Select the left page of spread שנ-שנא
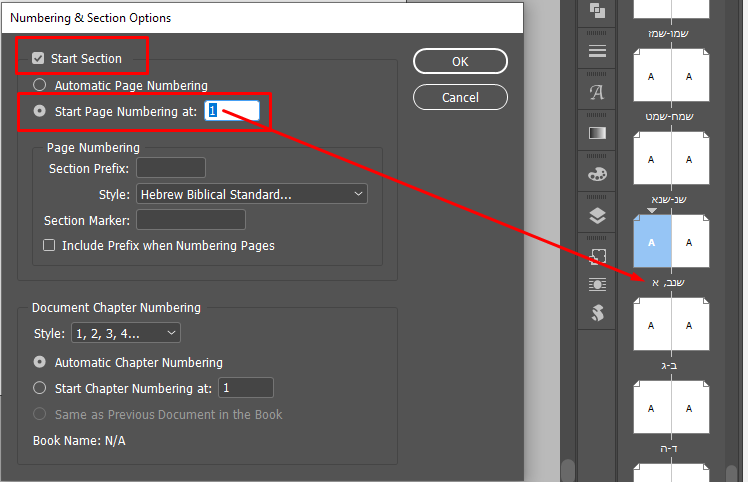The height and width of the screenshot is (482, 748). tap(652, 159)
